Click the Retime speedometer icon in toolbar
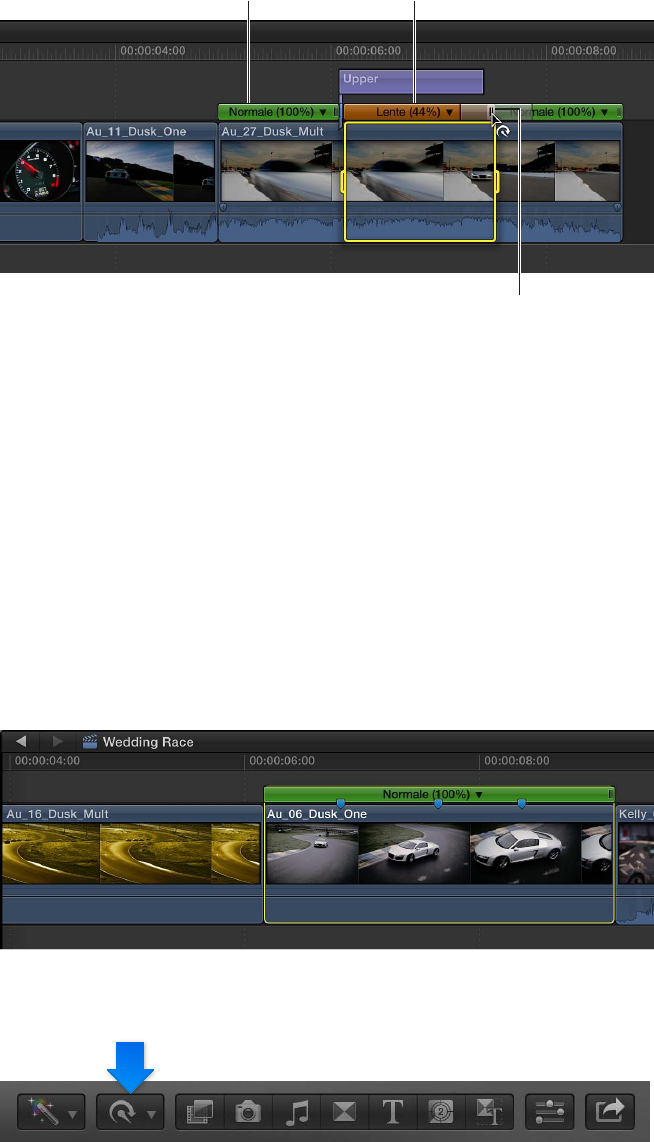Image resolution: width=654 pixels, height=1142 pixels. point(122,1112)
